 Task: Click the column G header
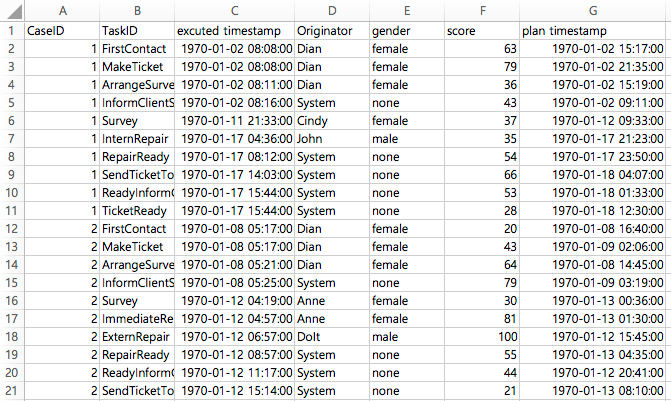(594, 10)
